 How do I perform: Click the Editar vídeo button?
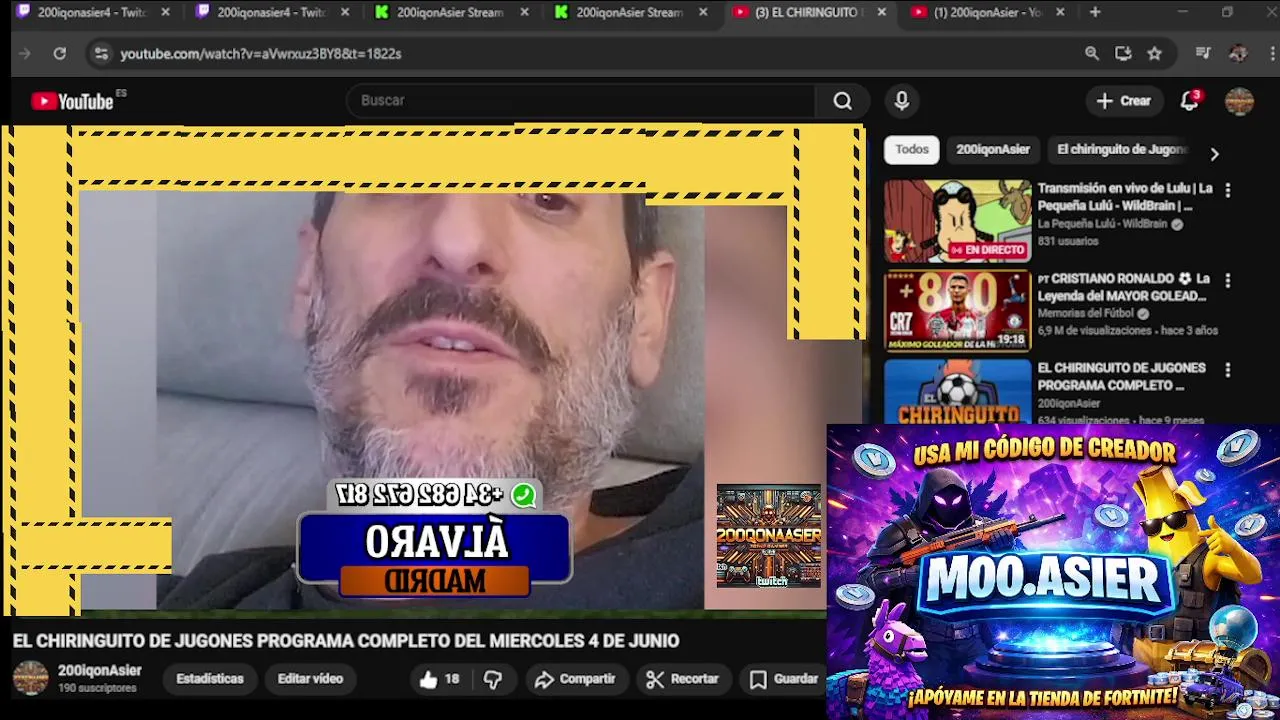(x=310, y=679)
